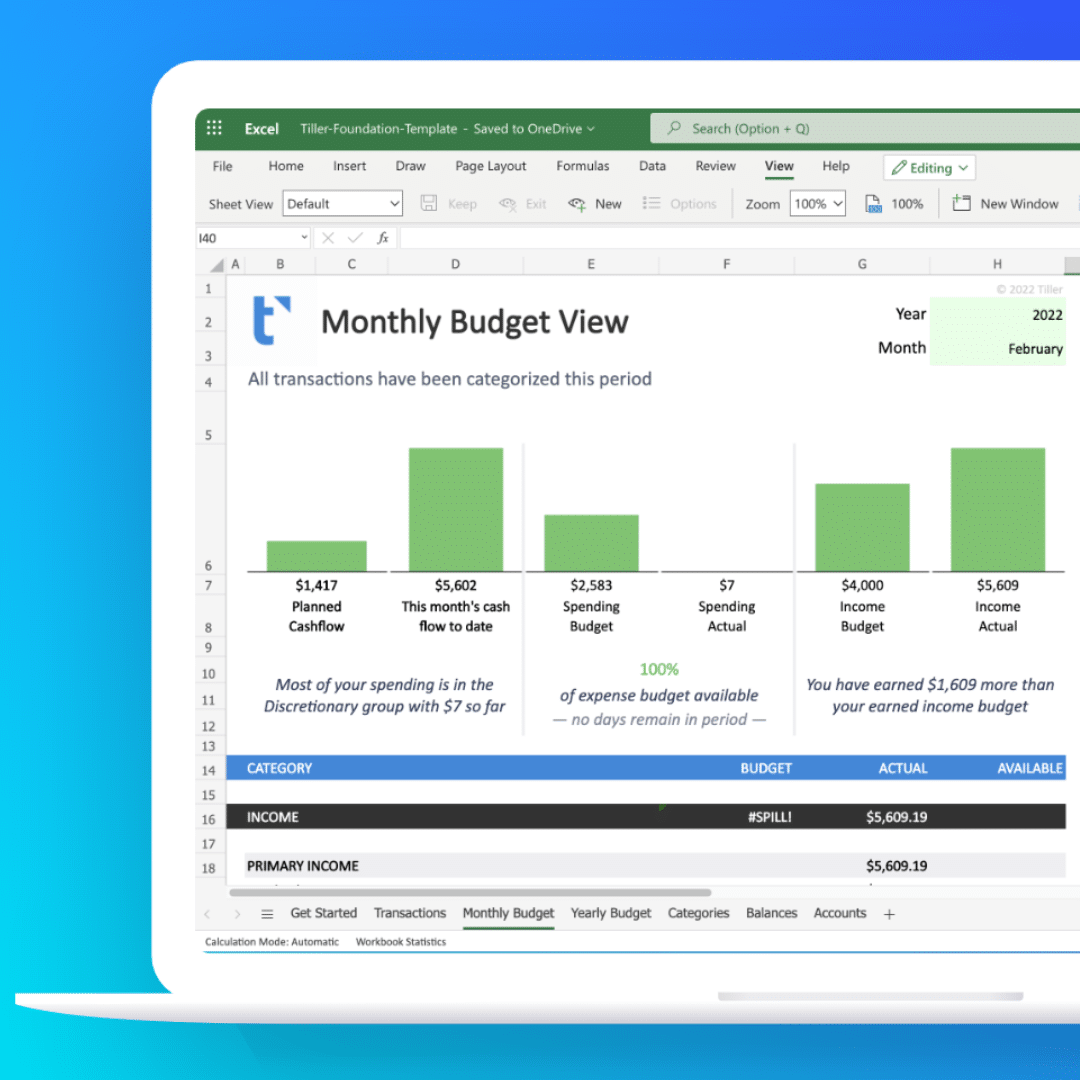Switch to the Insert ribbon tab
The image size is (1080, 1080).
pos(349,166)
